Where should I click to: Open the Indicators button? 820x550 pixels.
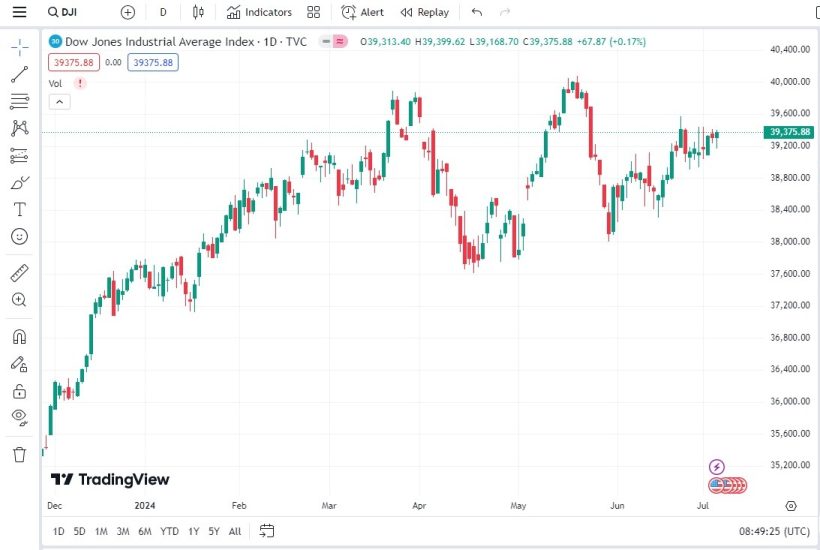click(x=259, y=12)
